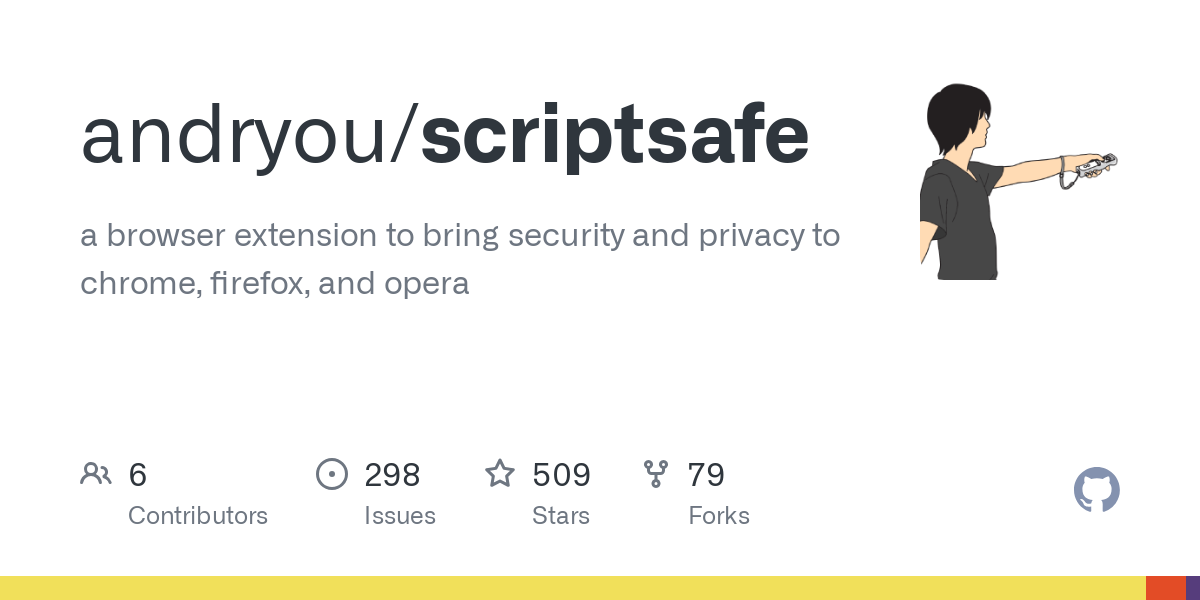Open the bold 'scriptsafe' repository name
The image size is (1200, 600).
pyautogui.click(x=614, y=136)
